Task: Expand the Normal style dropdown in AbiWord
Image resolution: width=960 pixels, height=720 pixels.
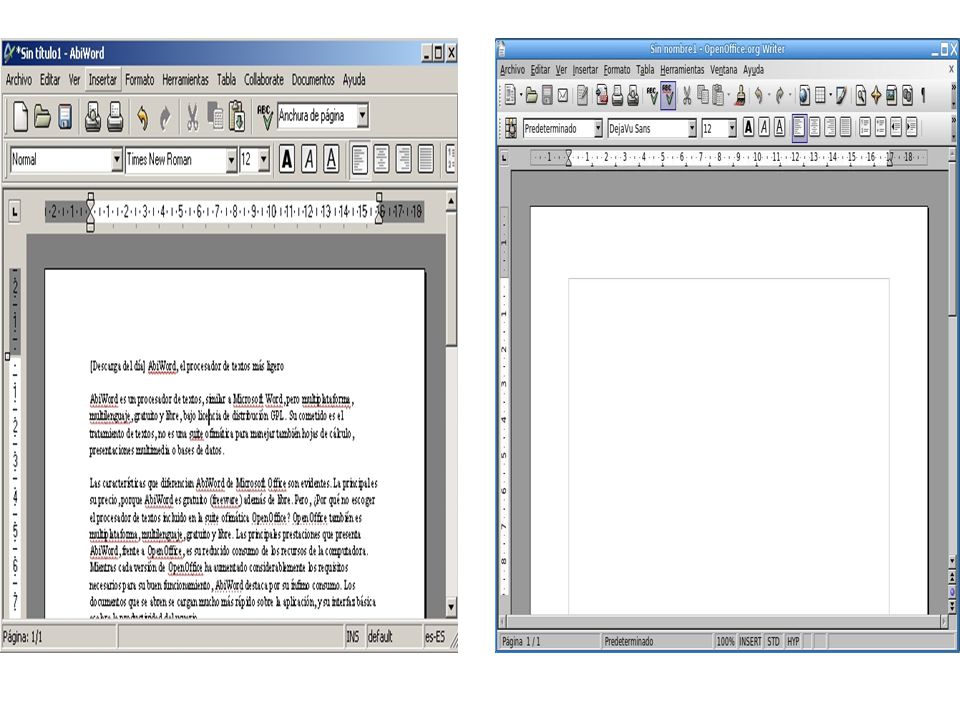Action: (116, 160)
